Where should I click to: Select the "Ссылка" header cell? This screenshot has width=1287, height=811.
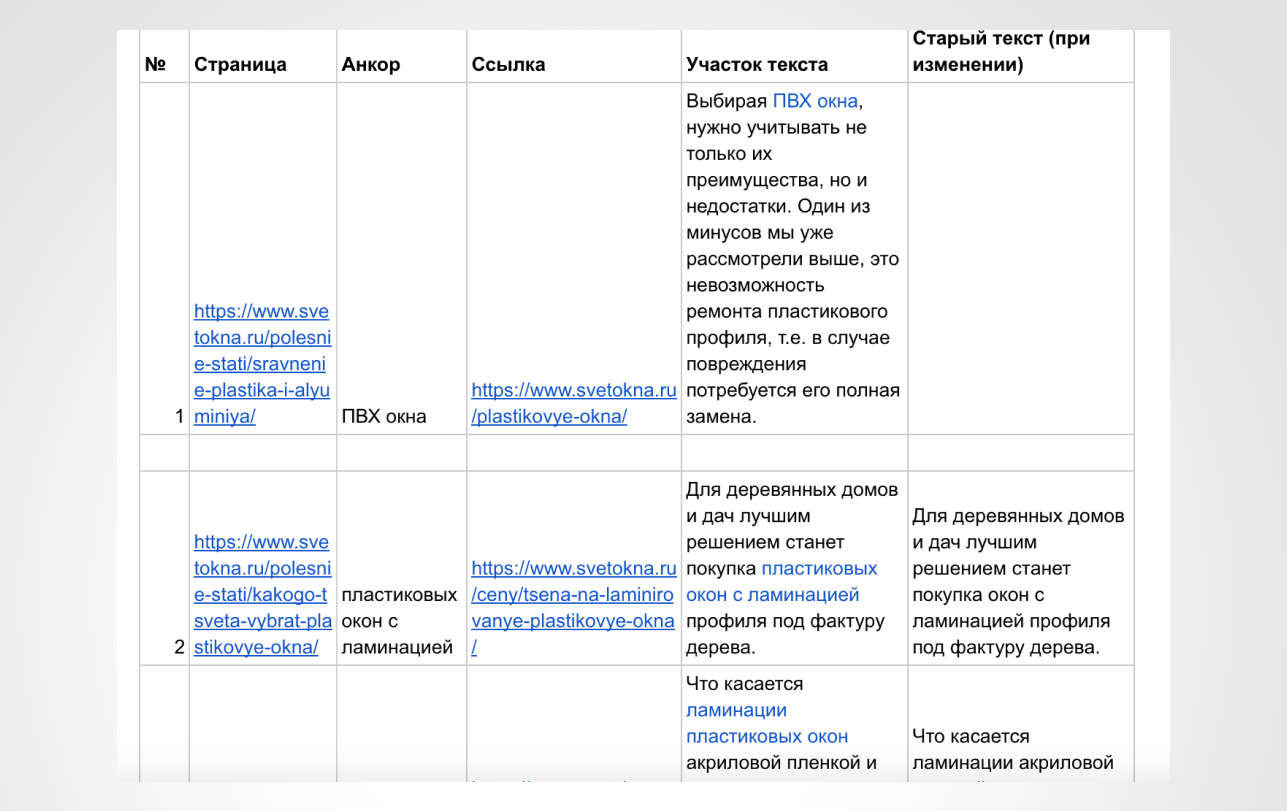pos(508,65)
